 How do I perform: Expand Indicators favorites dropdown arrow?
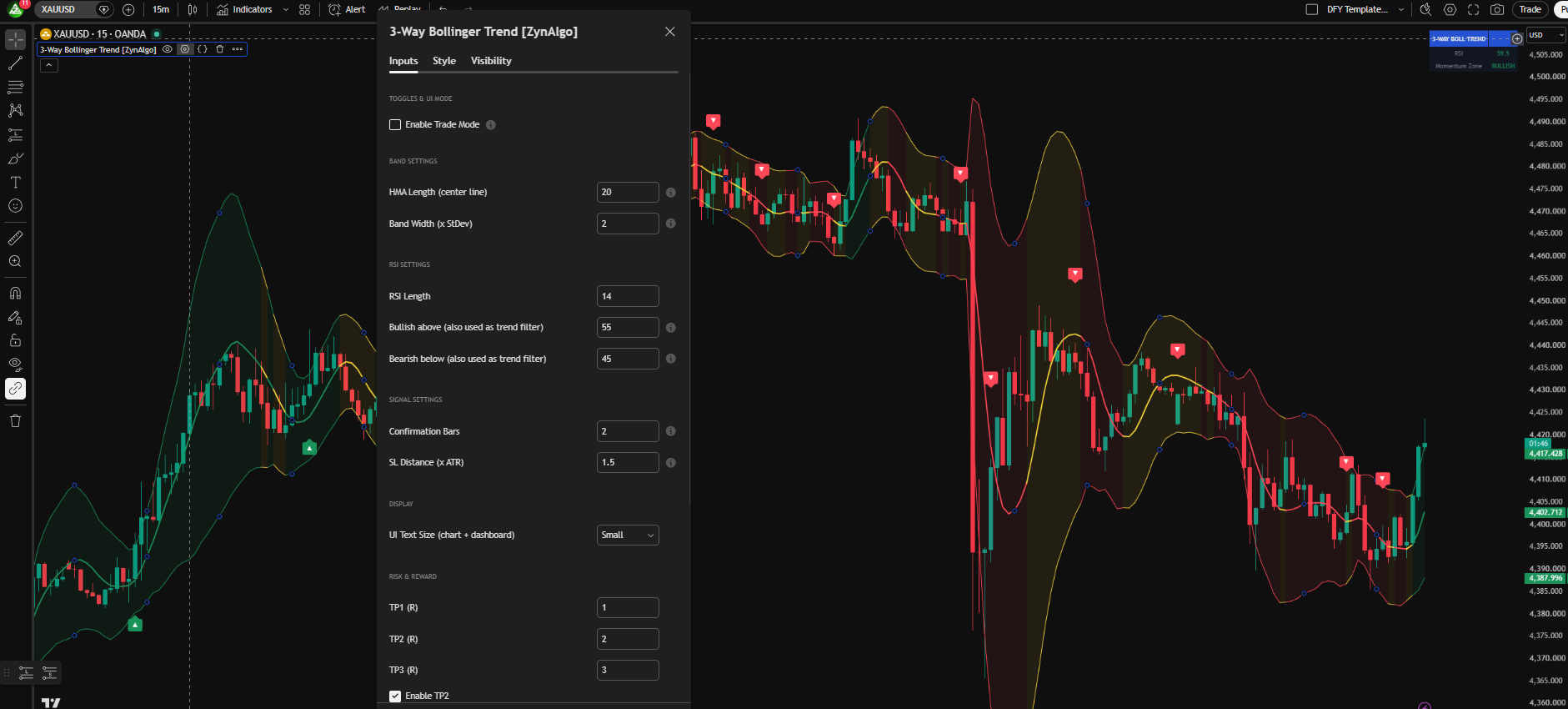(x=286, y=9)
